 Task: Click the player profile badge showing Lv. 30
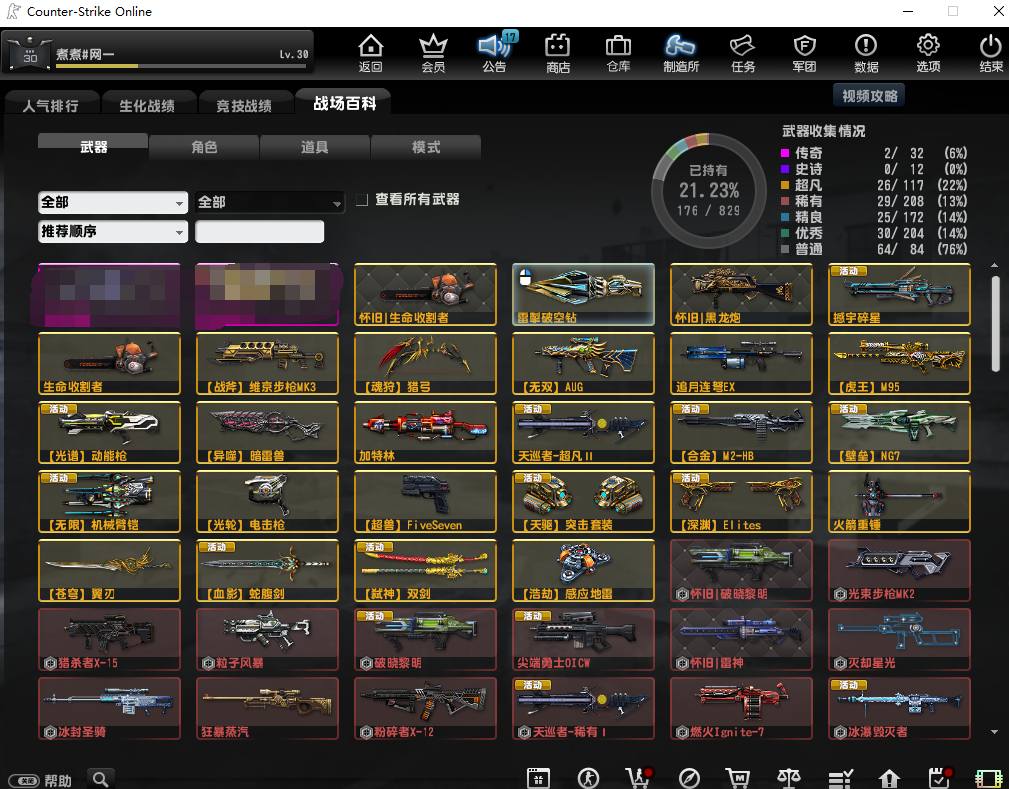[156, 53]
